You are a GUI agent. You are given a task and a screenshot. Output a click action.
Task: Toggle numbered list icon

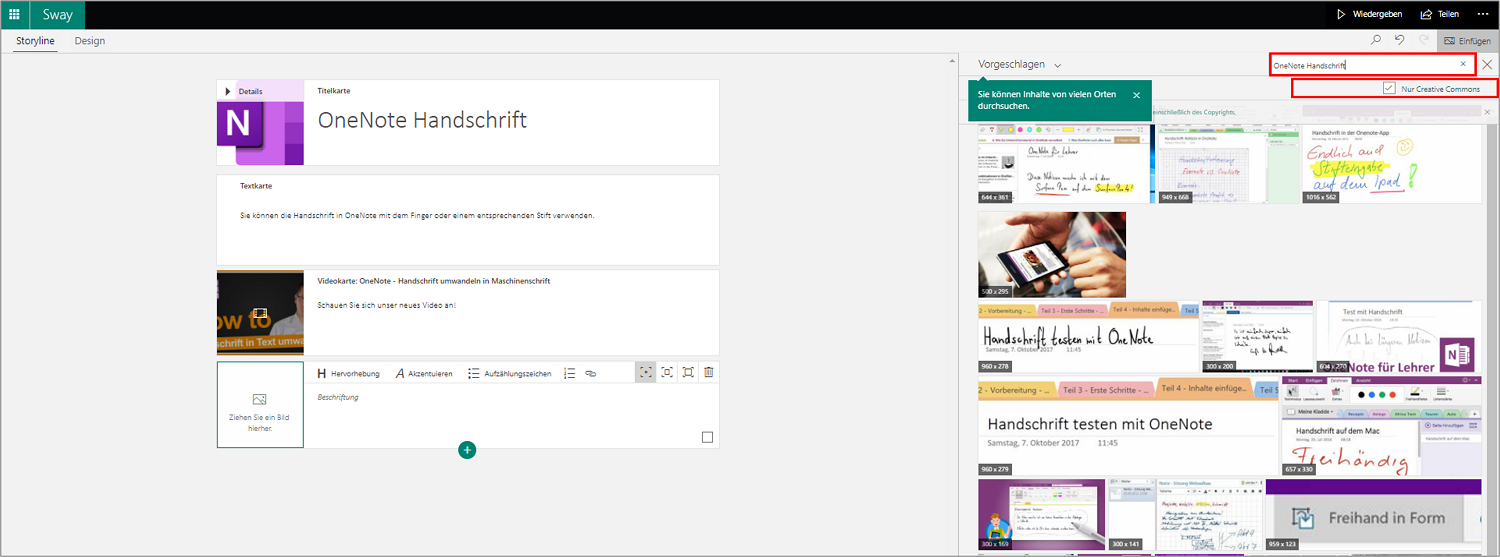point(569,373)
